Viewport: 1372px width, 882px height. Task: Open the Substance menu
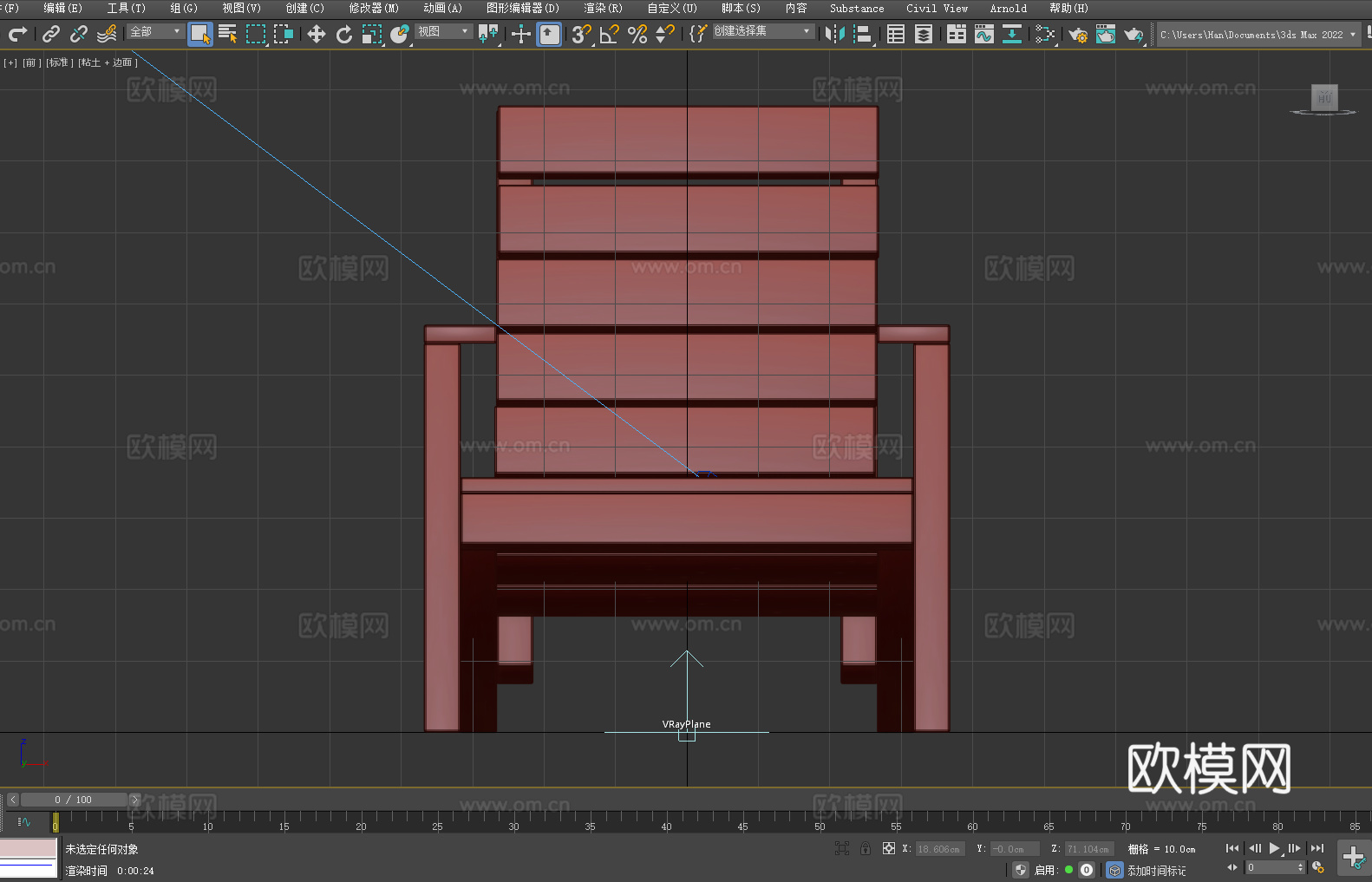[x=857, y=8]
